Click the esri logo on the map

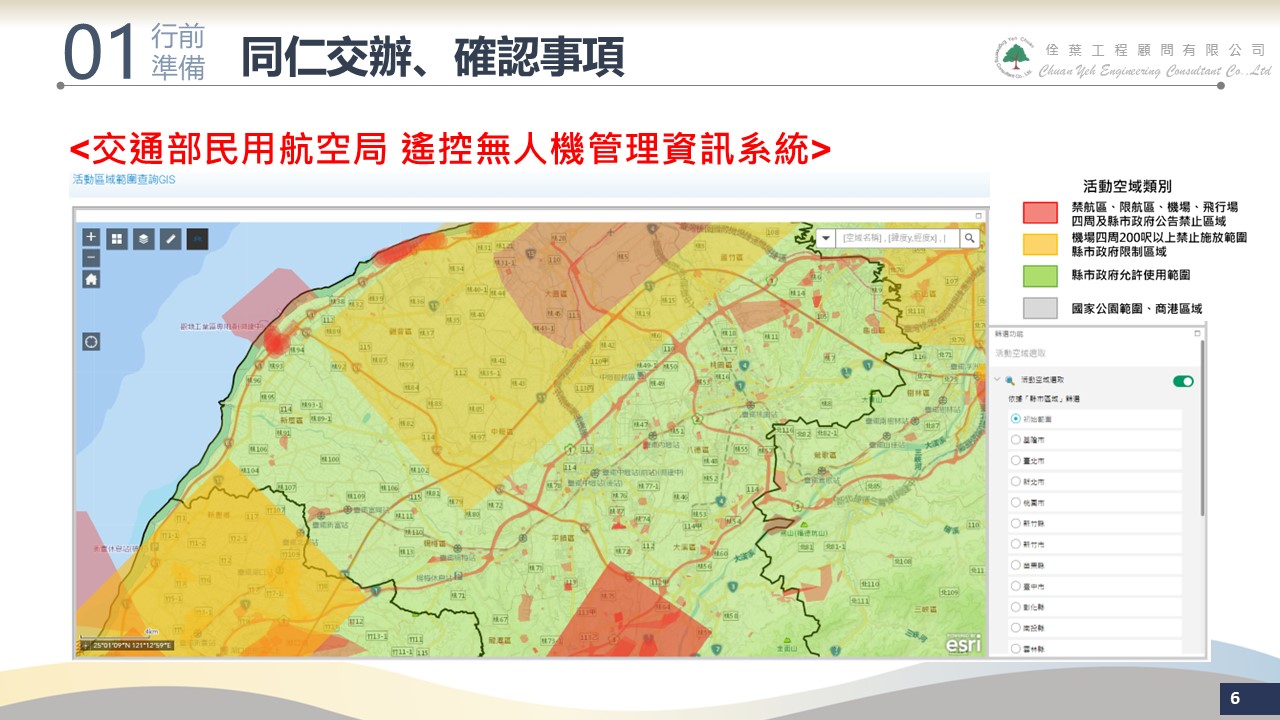coord(963,643)
